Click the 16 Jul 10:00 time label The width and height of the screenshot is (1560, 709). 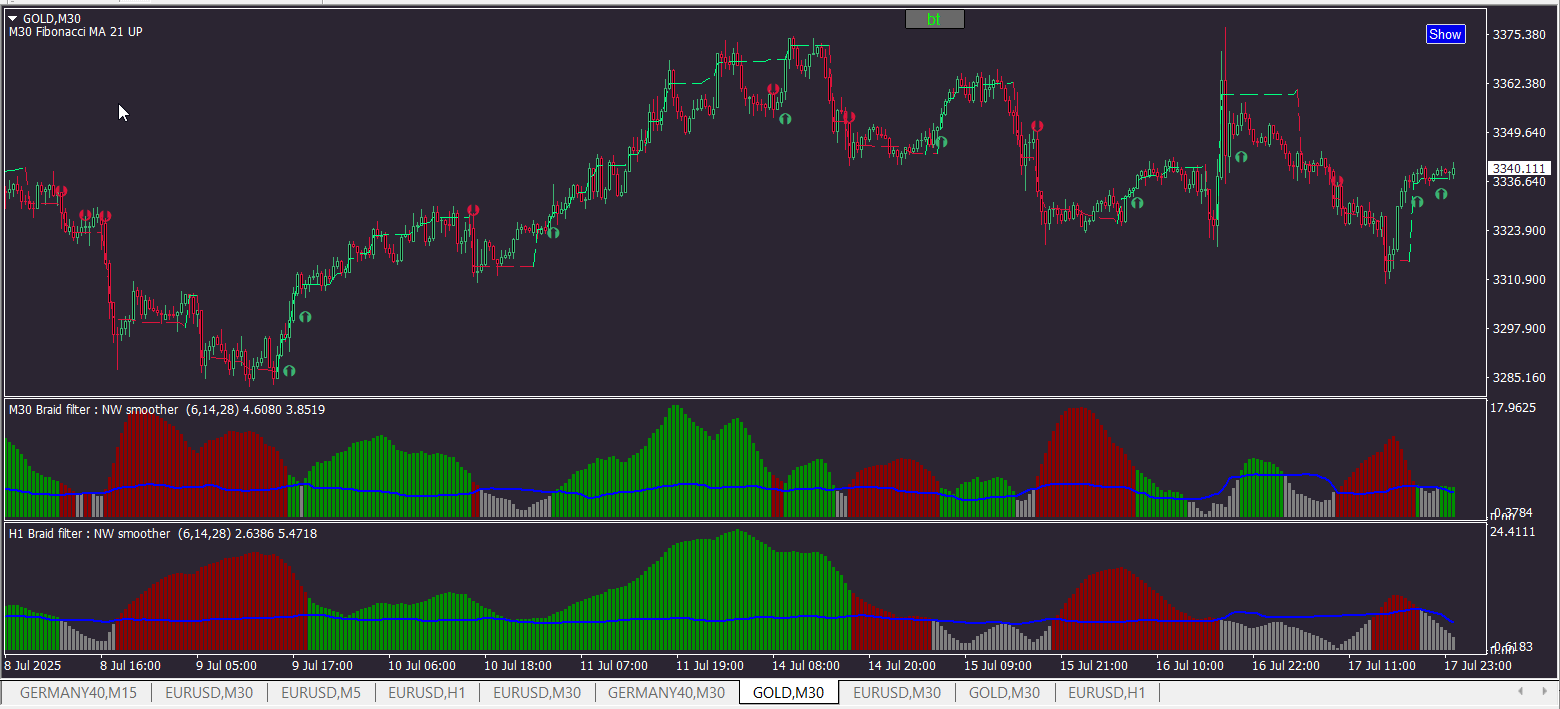click(x=1190, y=665)
